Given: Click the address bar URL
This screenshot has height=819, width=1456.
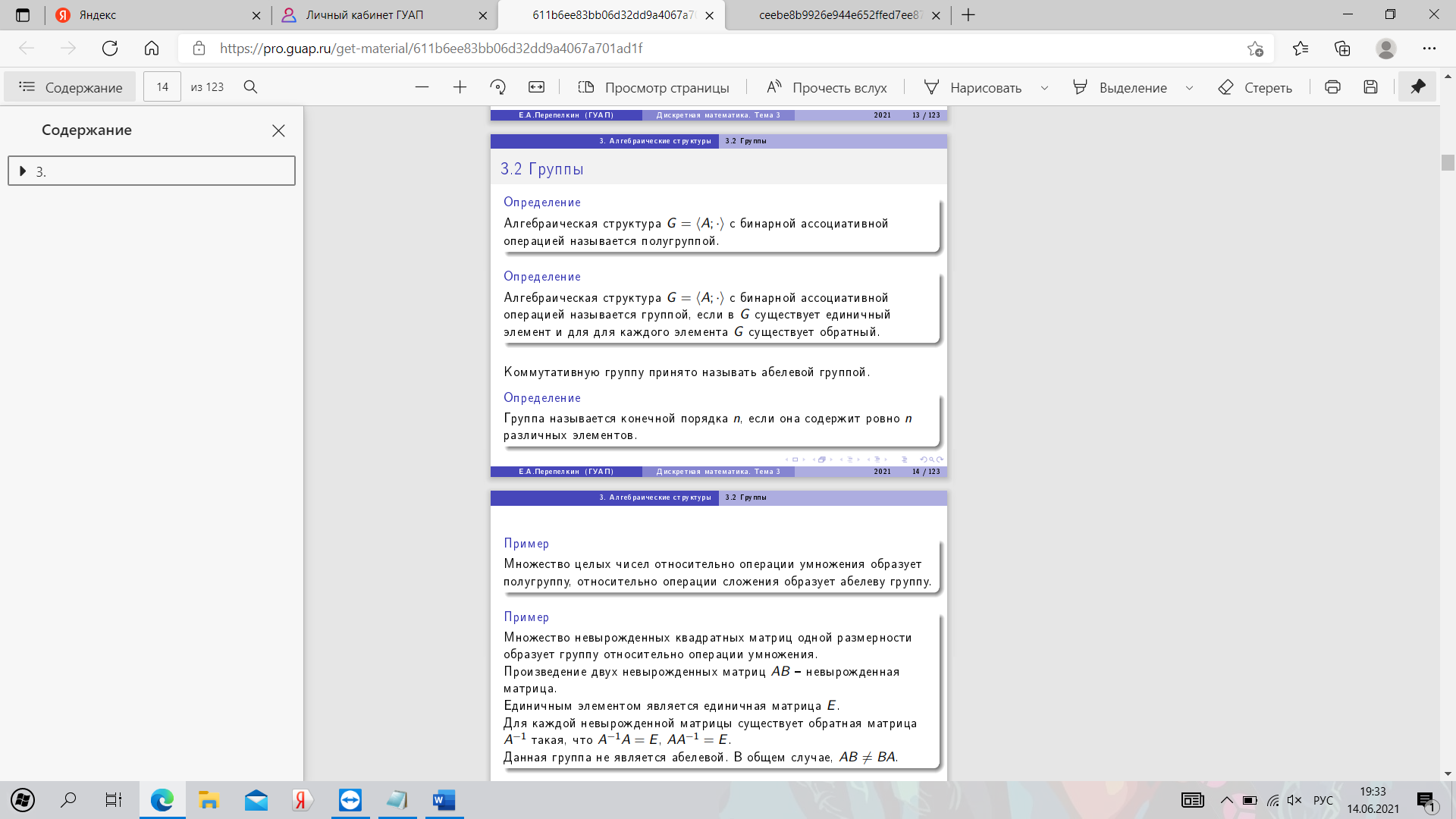Looking at the screenshot, I should click(431, 49).
